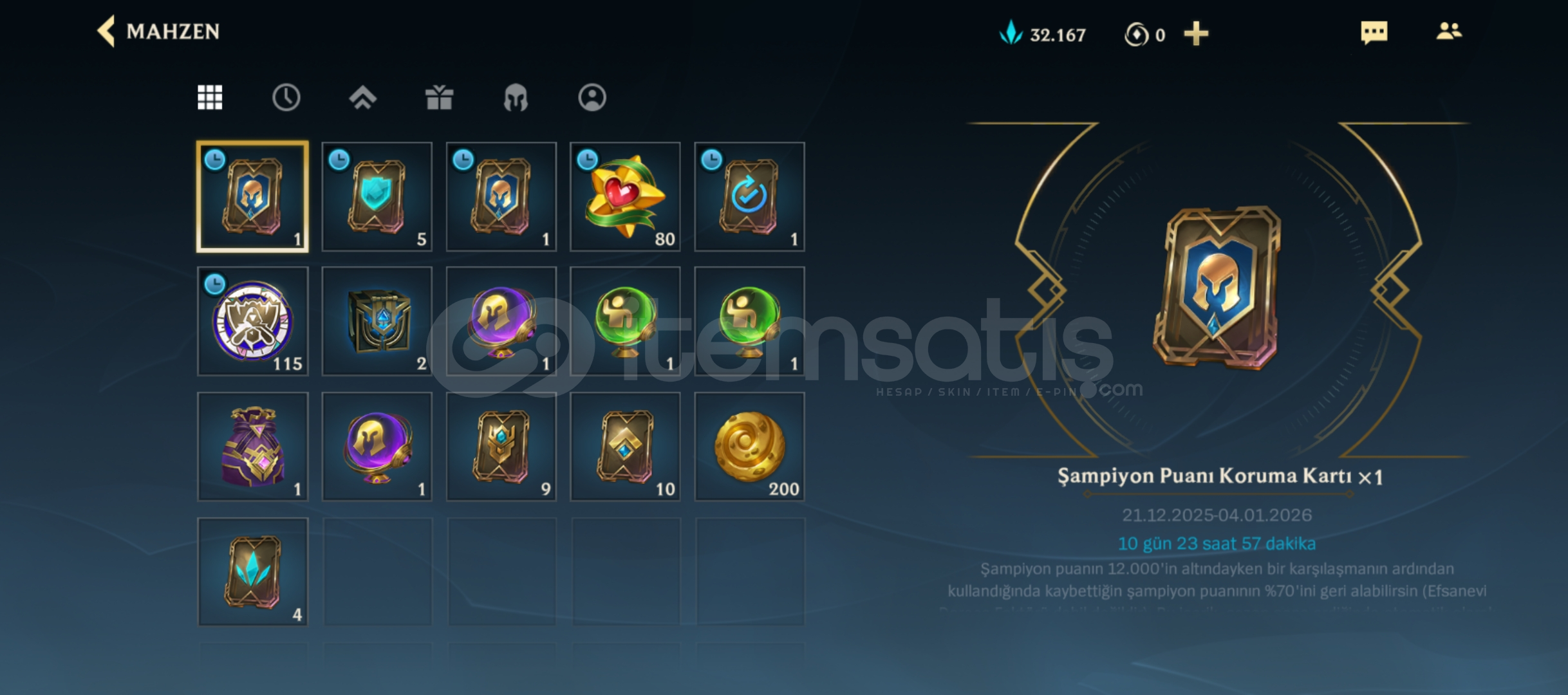Select the emblem token with 115
Screen dimensions: 1568x695
(x=253, y=321)
